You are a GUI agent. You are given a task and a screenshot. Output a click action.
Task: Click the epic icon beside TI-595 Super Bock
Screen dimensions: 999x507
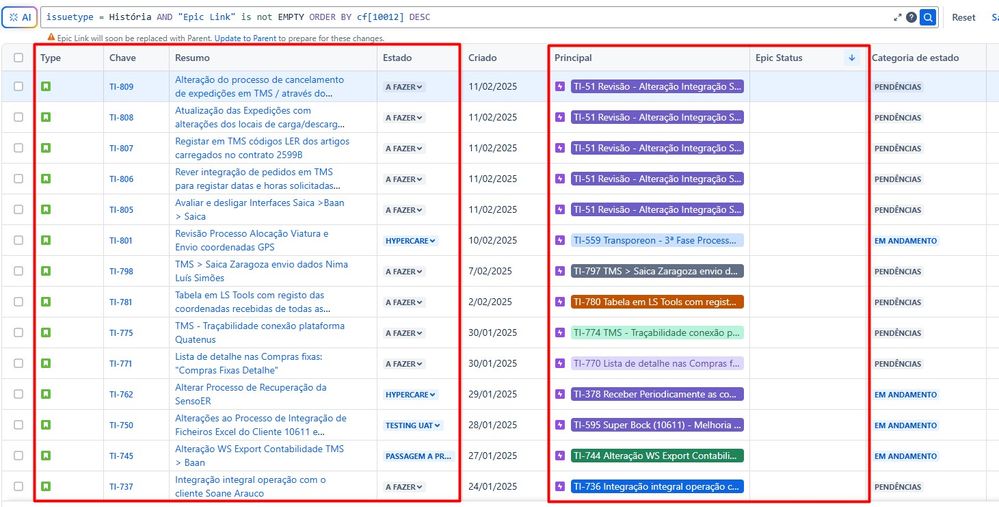point(560,424)
